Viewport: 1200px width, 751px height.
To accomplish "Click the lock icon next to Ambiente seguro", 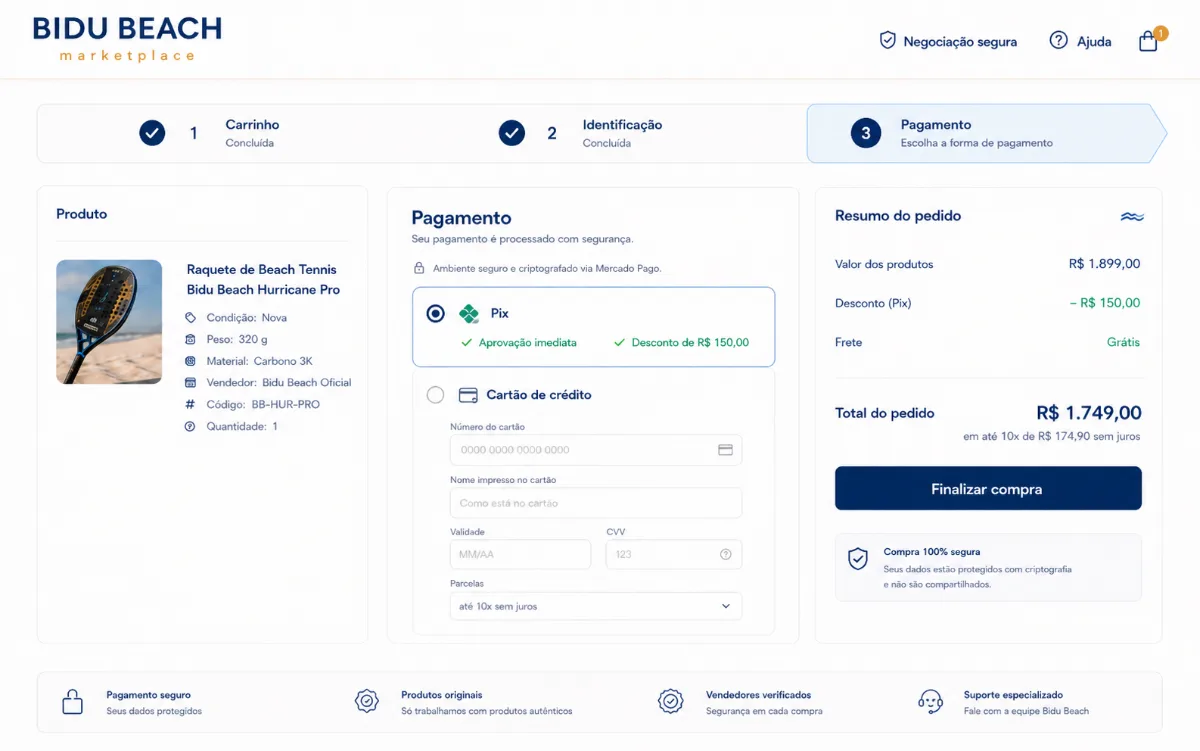I will pyautogui.click(x=420, y=269).
